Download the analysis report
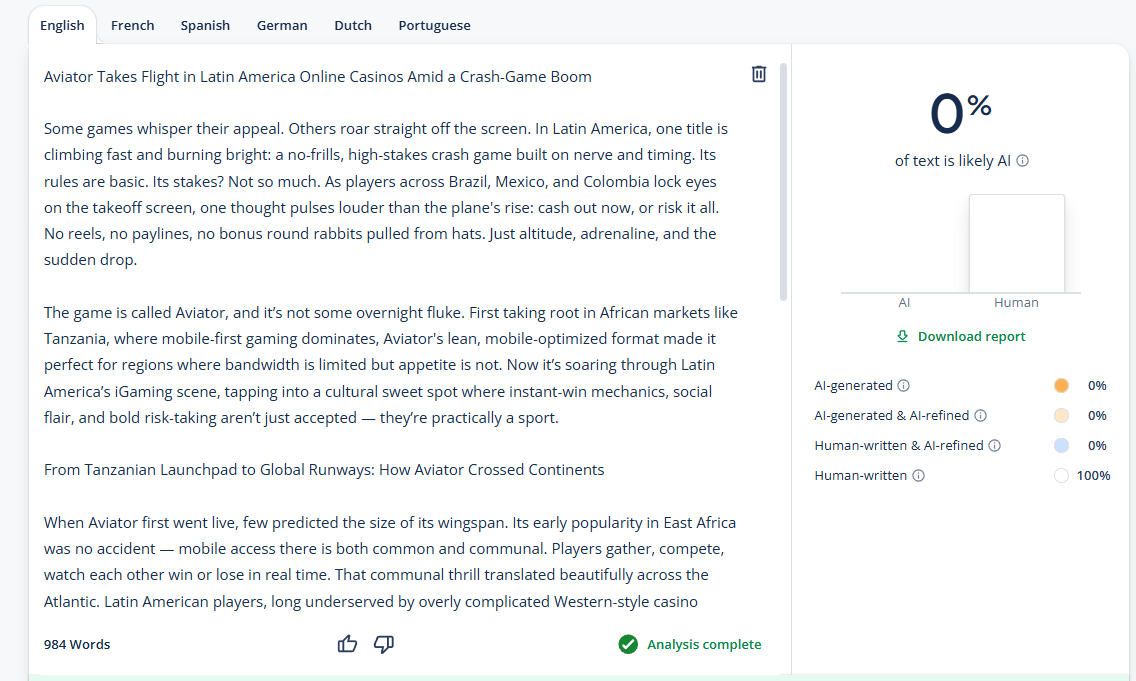This screenshot has height=681, width=1136. (x=960, y=337)
